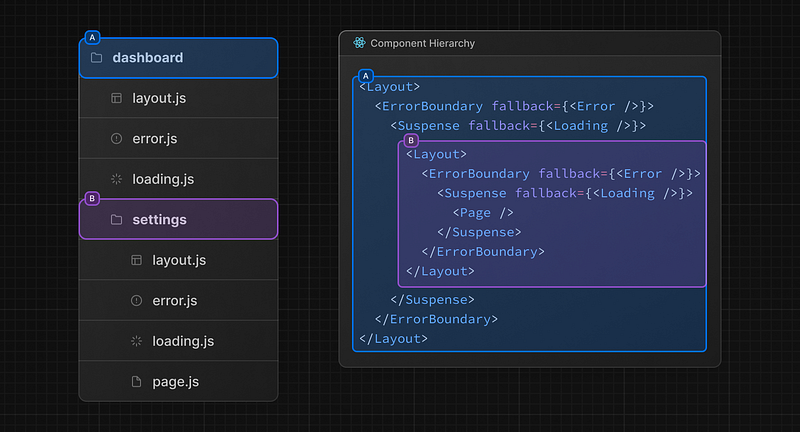Click the layout icon beside dashboard layout.js

point(116,98)
